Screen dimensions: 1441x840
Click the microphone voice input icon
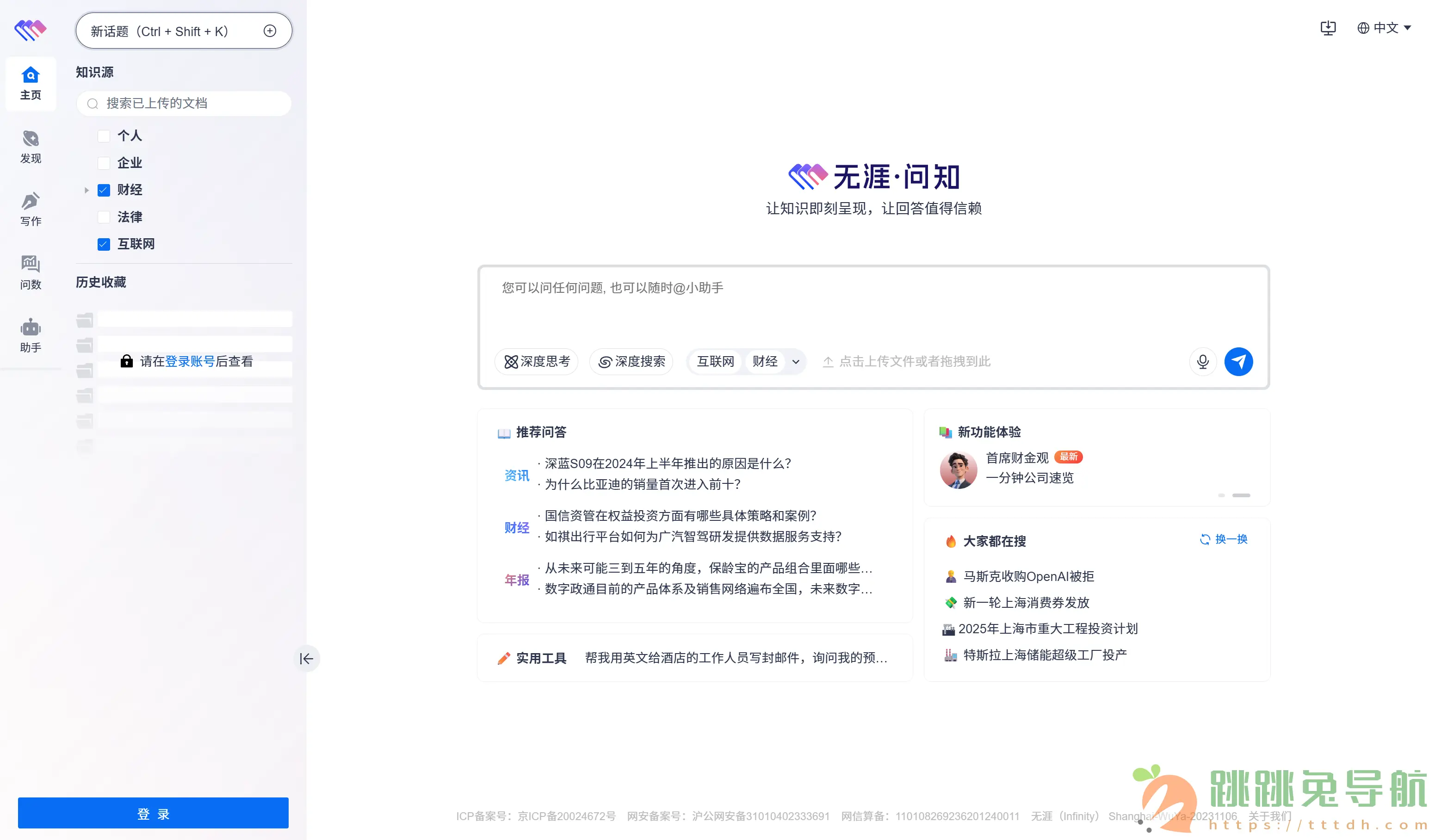coord(1203,361)
